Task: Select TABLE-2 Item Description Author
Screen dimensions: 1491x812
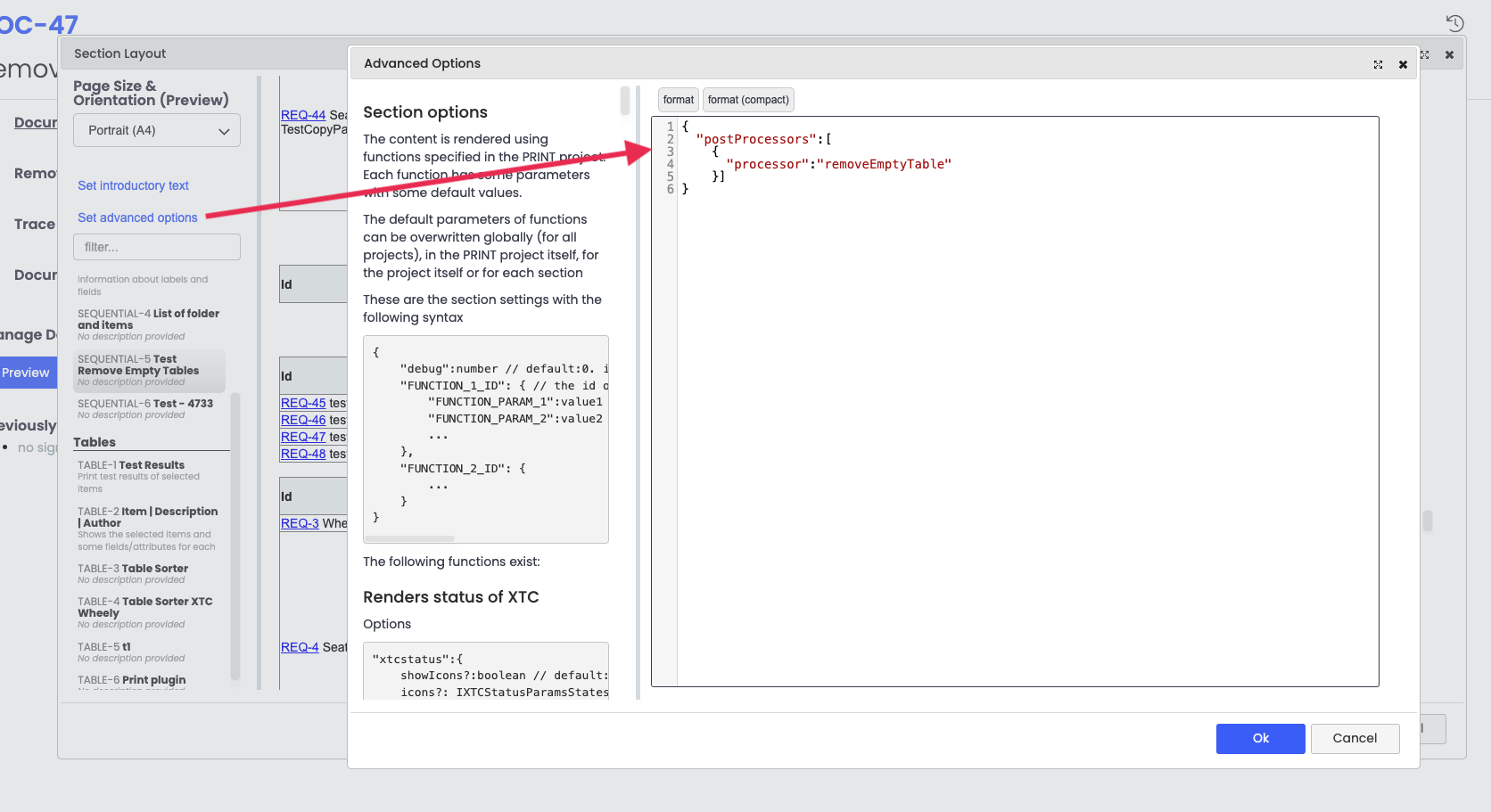Action: 149,529
